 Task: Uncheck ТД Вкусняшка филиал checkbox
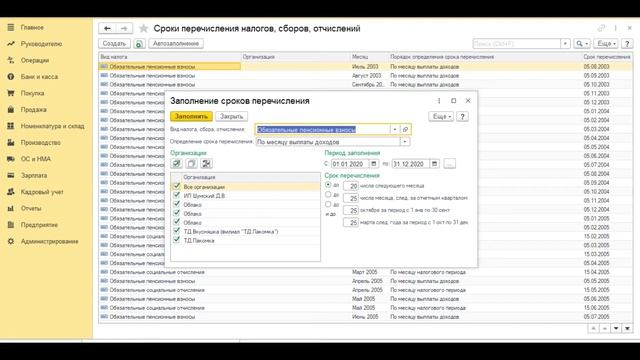tap(177, 231)
